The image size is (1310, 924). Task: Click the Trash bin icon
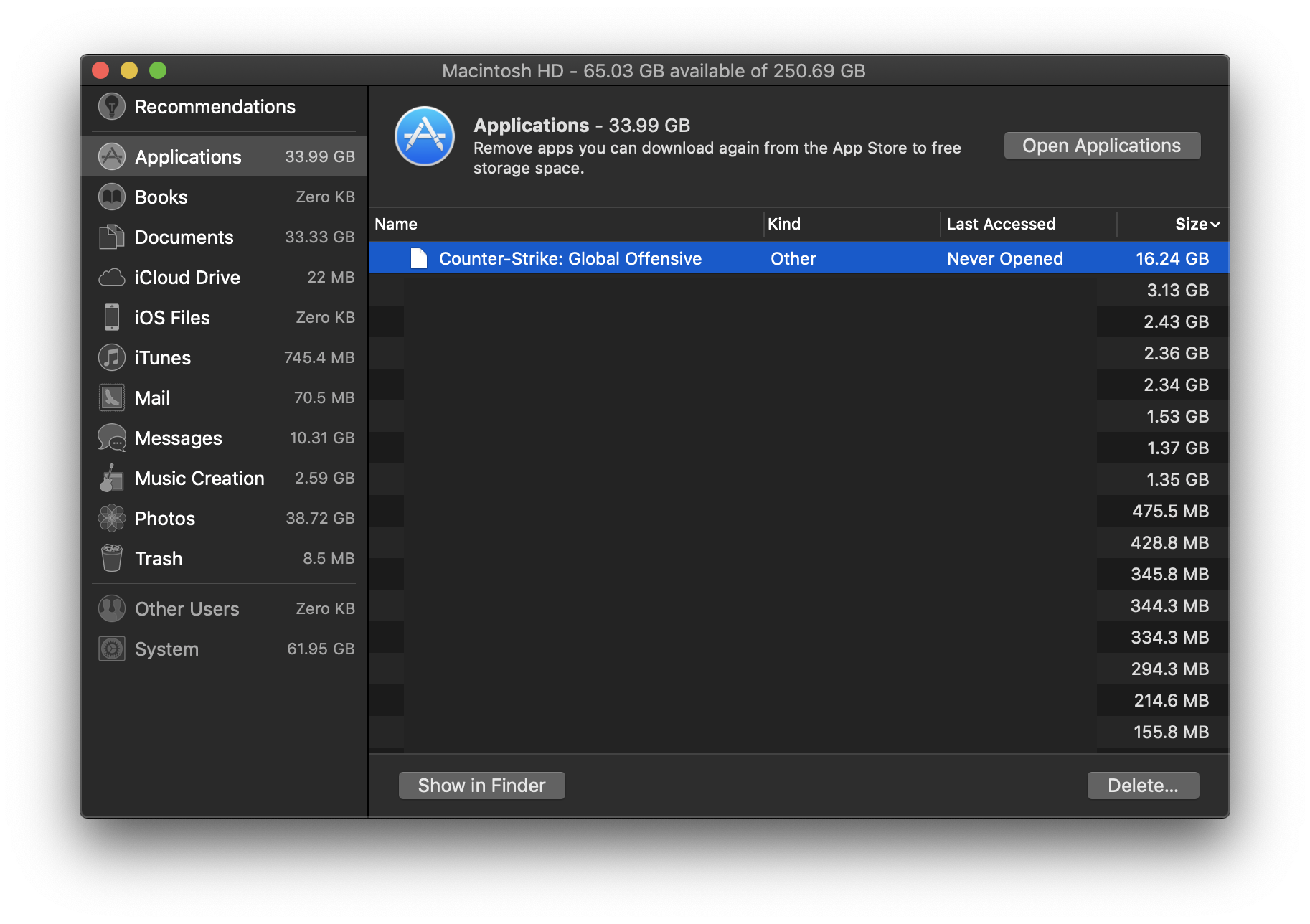coord(111,559)
